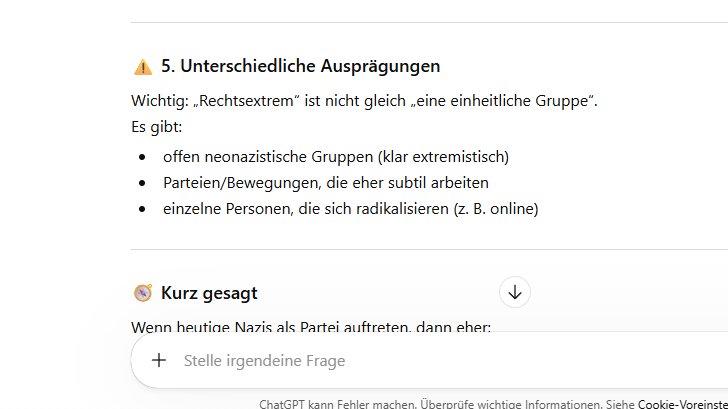Image resolution: width=728 pixels, height=409 pixels.
Task: Open the plus attachment menu
Action: (x=159, y=360)
